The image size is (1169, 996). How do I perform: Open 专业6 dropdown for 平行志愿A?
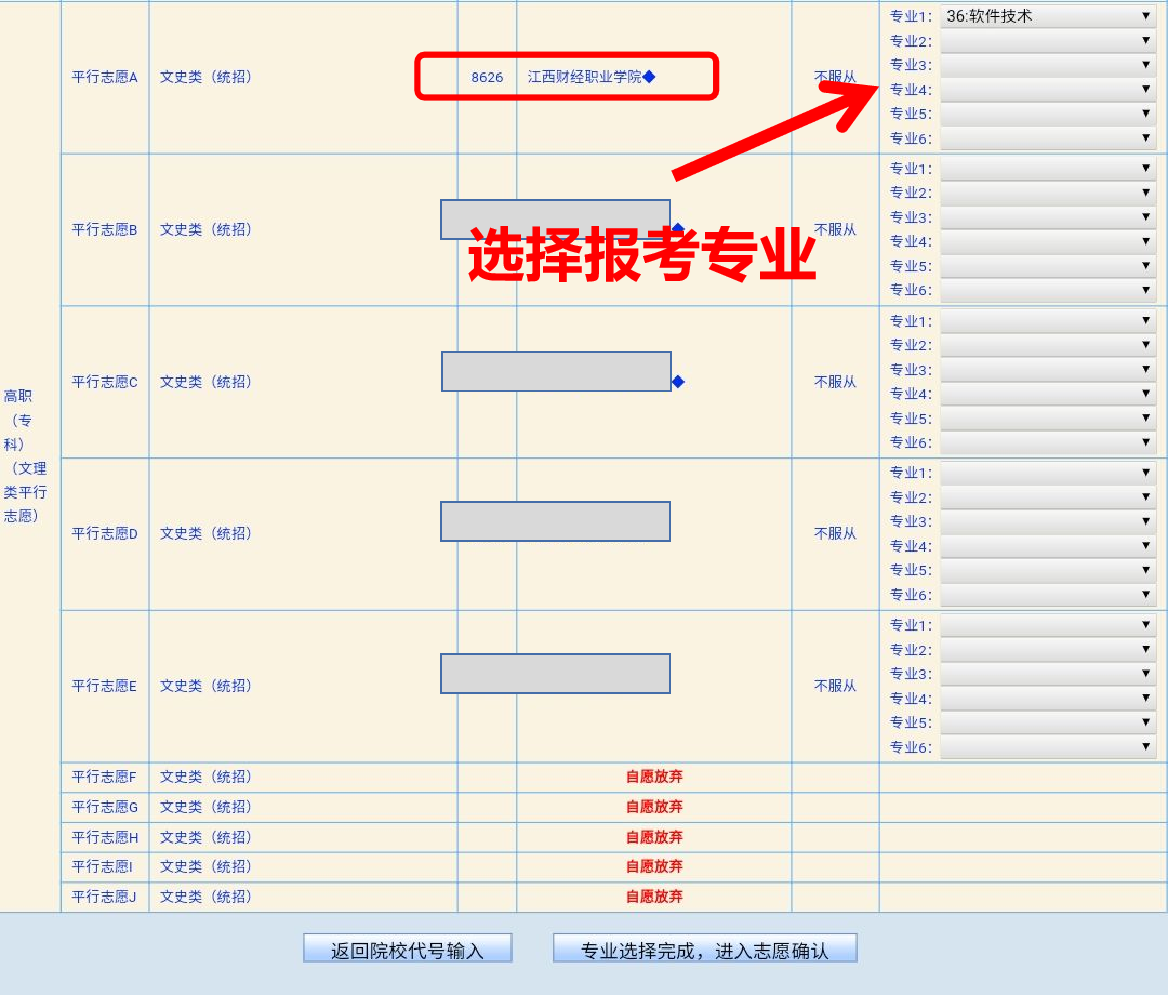(1048, 138)
